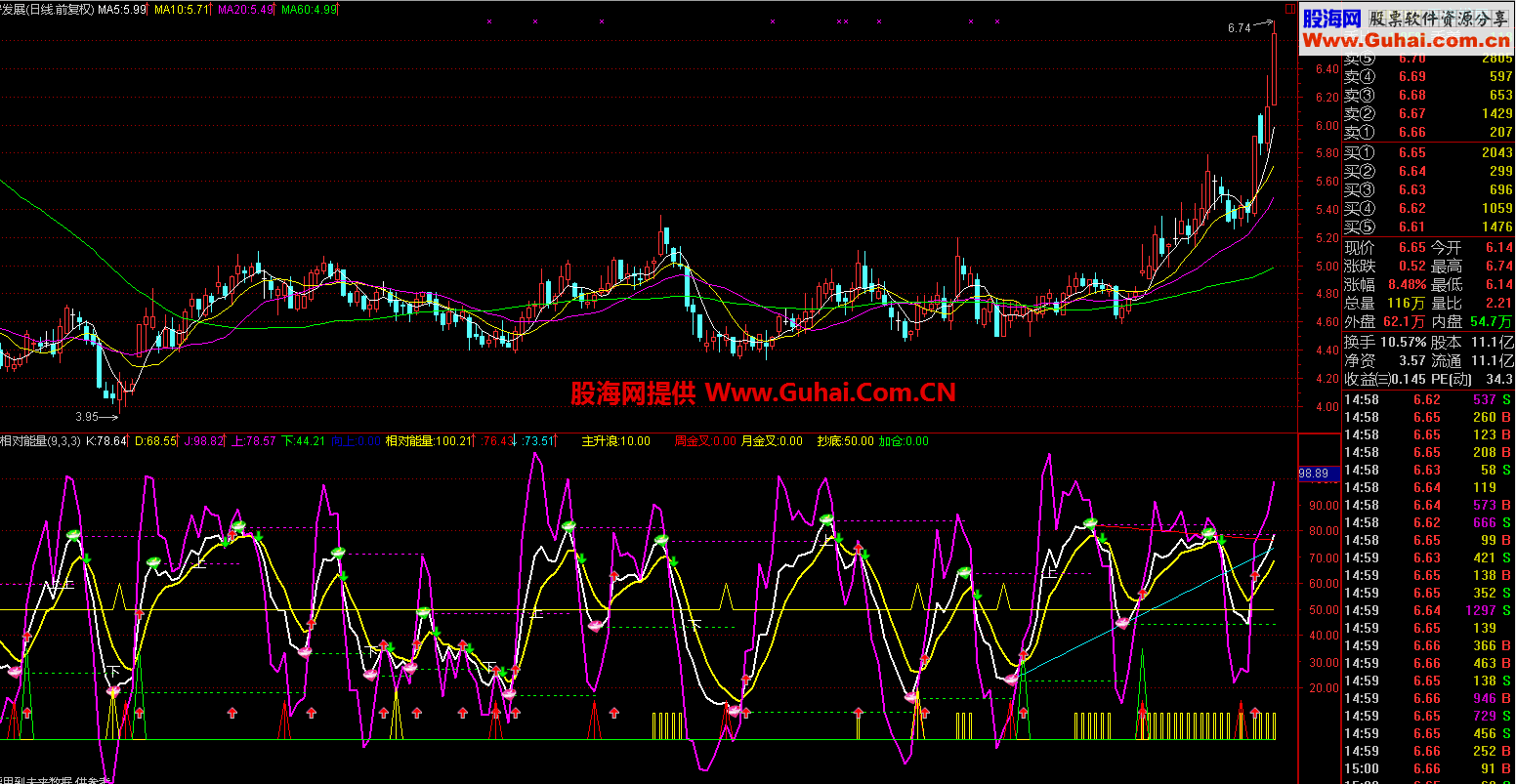Select the trade tick with volume 573 B
The image size is (1516, 784).
point(1428,505)
